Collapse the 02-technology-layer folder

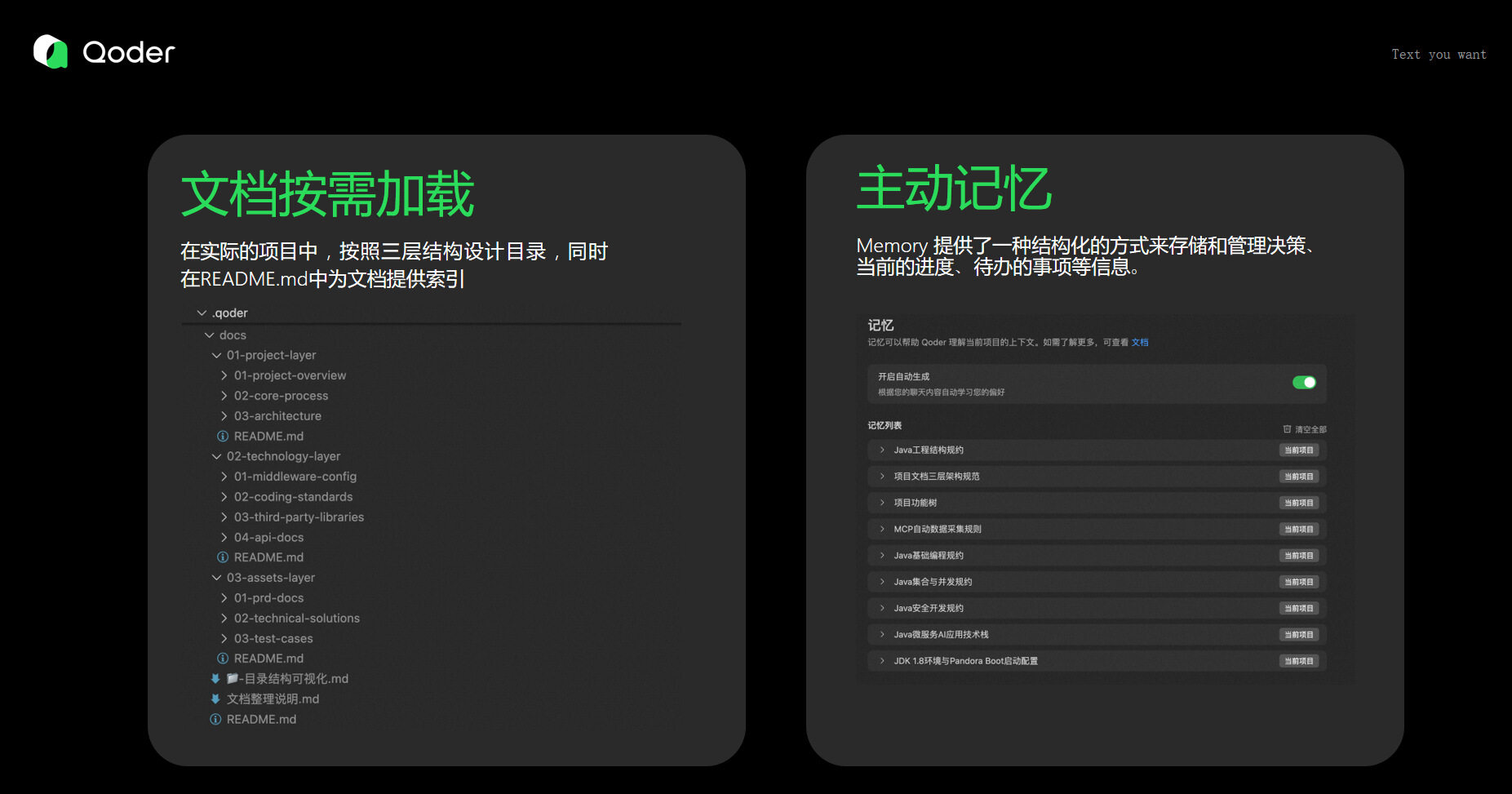[x=216, y=456]
